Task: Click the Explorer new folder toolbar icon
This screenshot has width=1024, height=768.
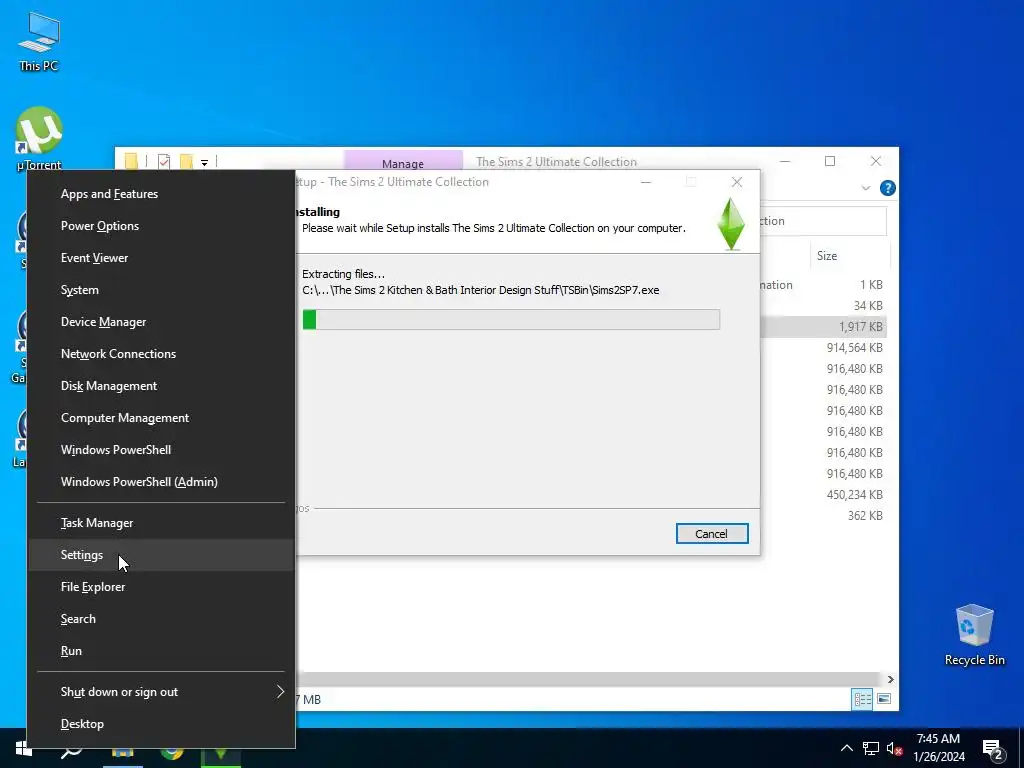Action: click(187, 161)
